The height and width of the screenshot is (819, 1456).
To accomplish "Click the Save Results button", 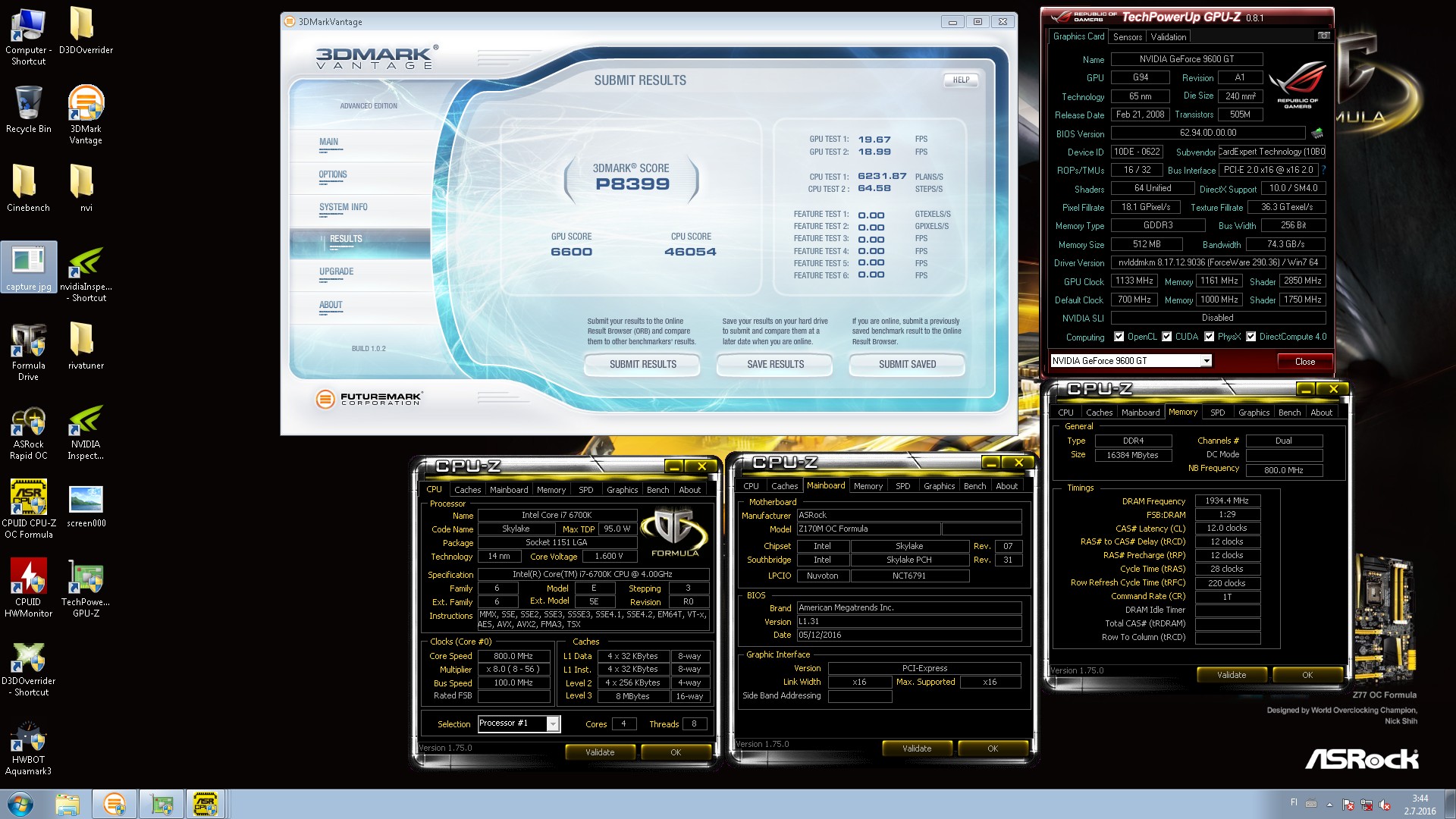I will 775,364.
